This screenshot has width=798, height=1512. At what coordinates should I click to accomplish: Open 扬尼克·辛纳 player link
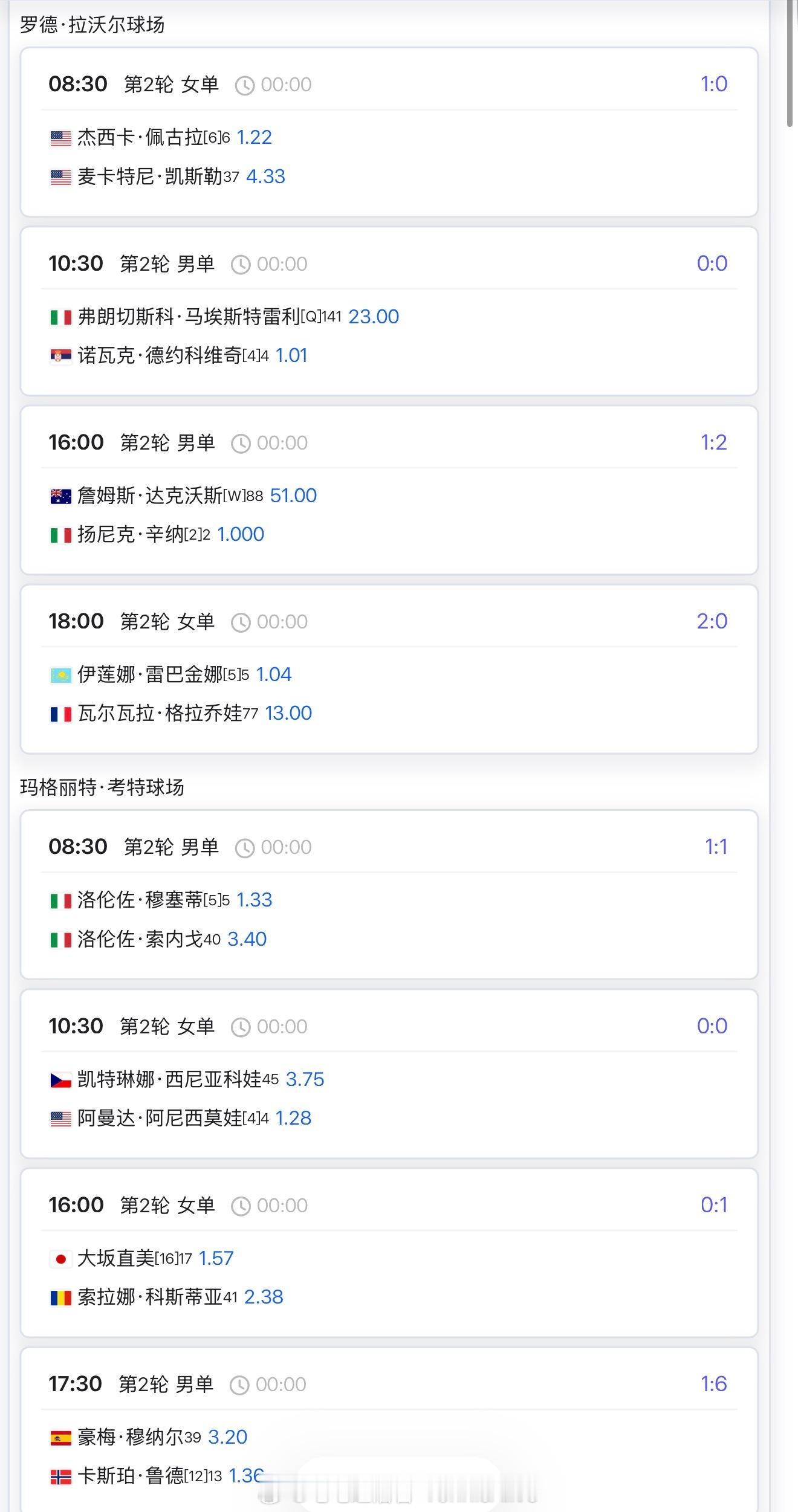pos(130,535)
